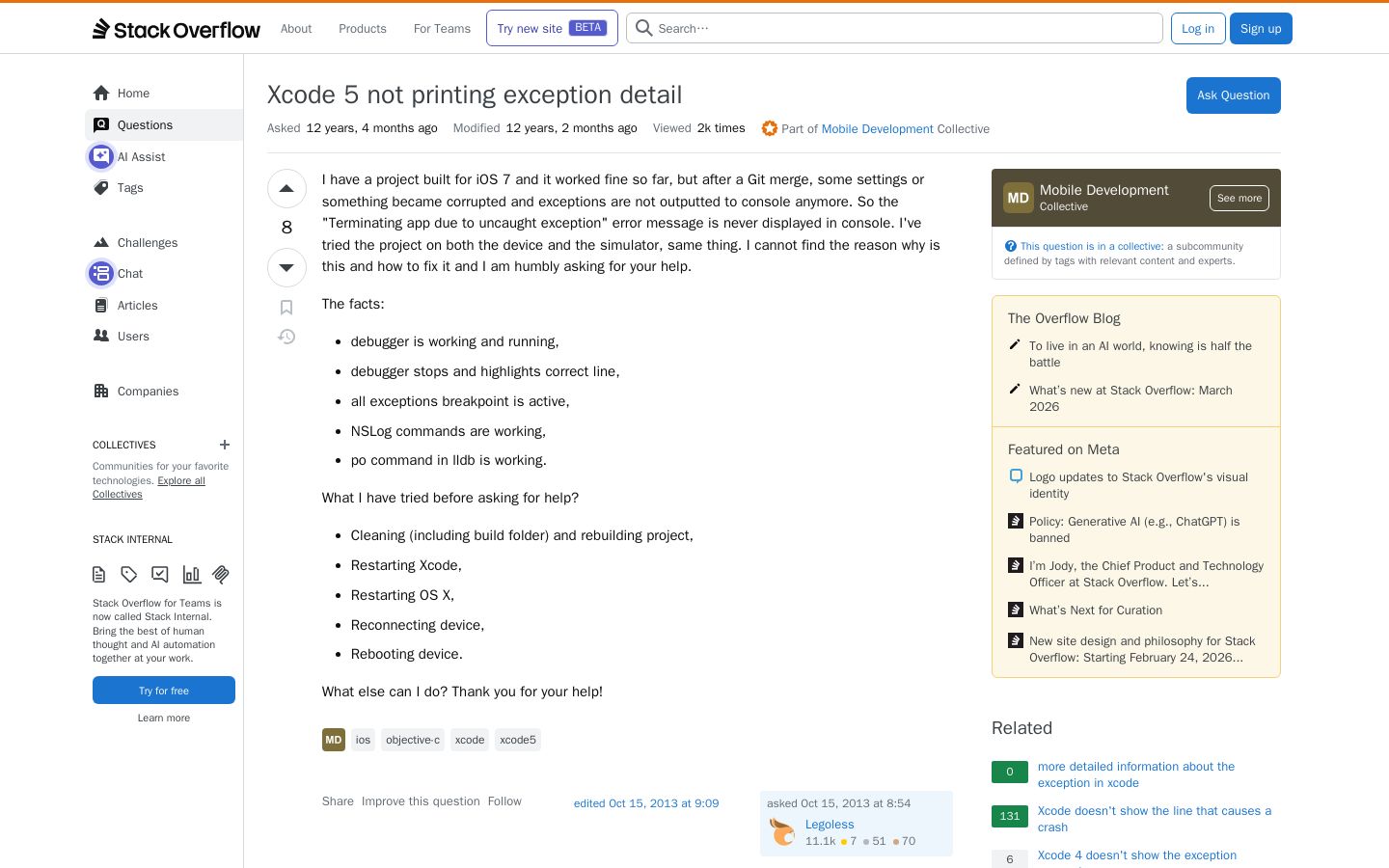Click the plus icon next to Collectives
The image size is (1389, 868).
click(225, 445)
